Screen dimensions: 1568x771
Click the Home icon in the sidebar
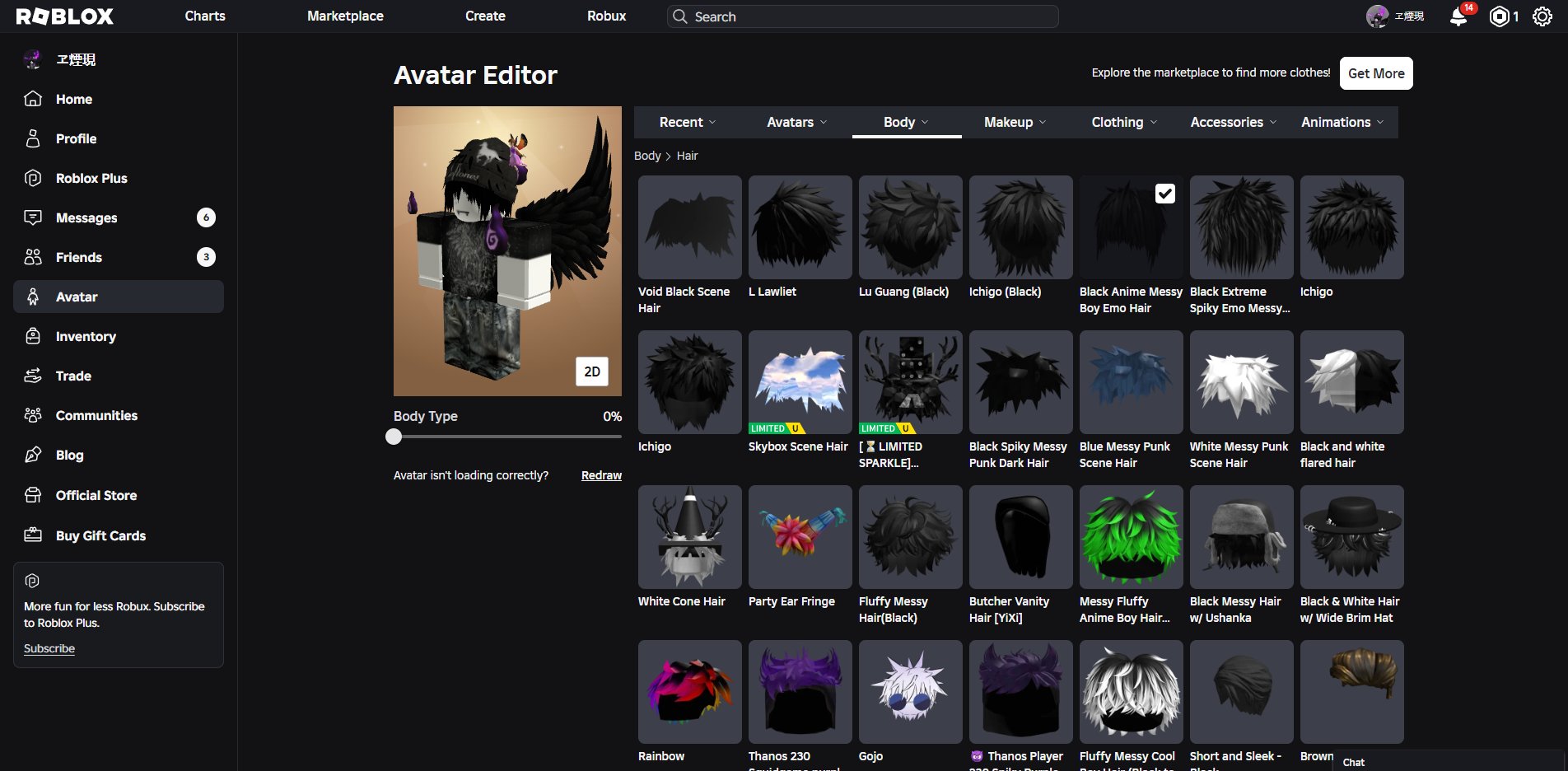tap(33, 99)
